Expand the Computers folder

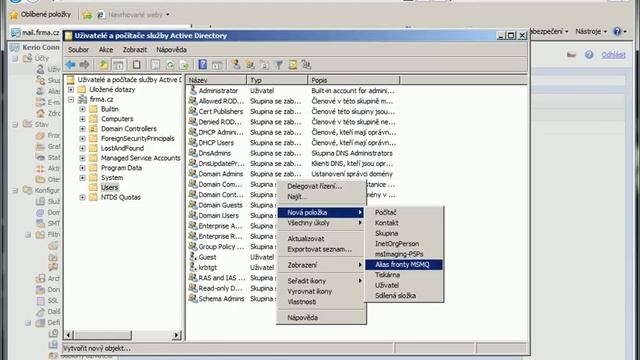point(82,119)
